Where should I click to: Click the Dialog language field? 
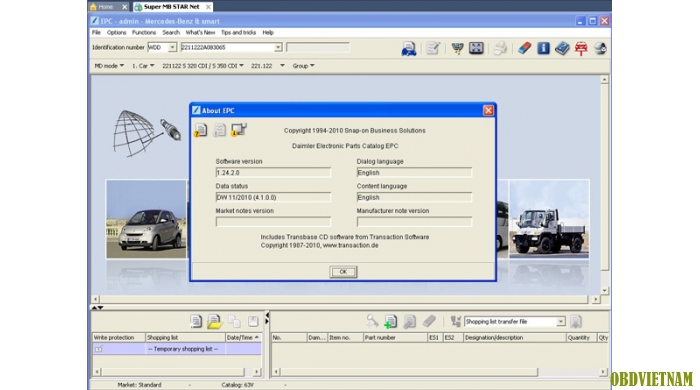coord(414,173)
